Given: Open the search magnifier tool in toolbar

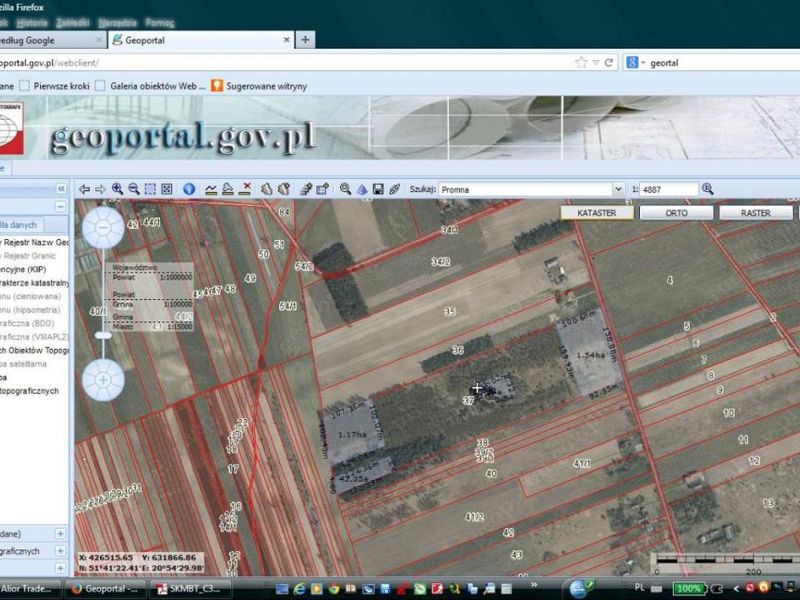Looking at the screenshot, I should pos(345,189).
